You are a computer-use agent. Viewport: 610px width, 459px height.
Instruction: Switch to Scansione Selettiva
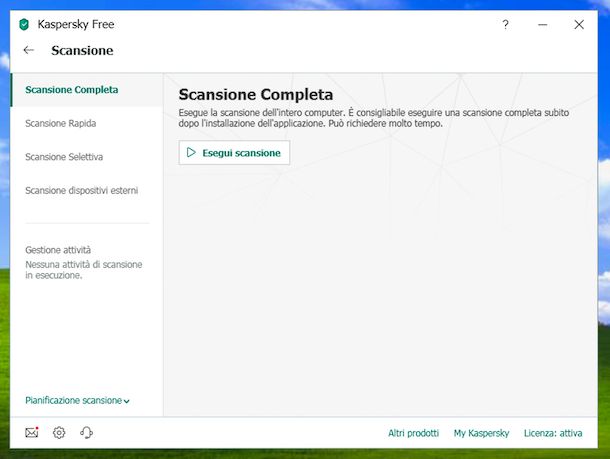pyautogui.click(x=87, y=157)
